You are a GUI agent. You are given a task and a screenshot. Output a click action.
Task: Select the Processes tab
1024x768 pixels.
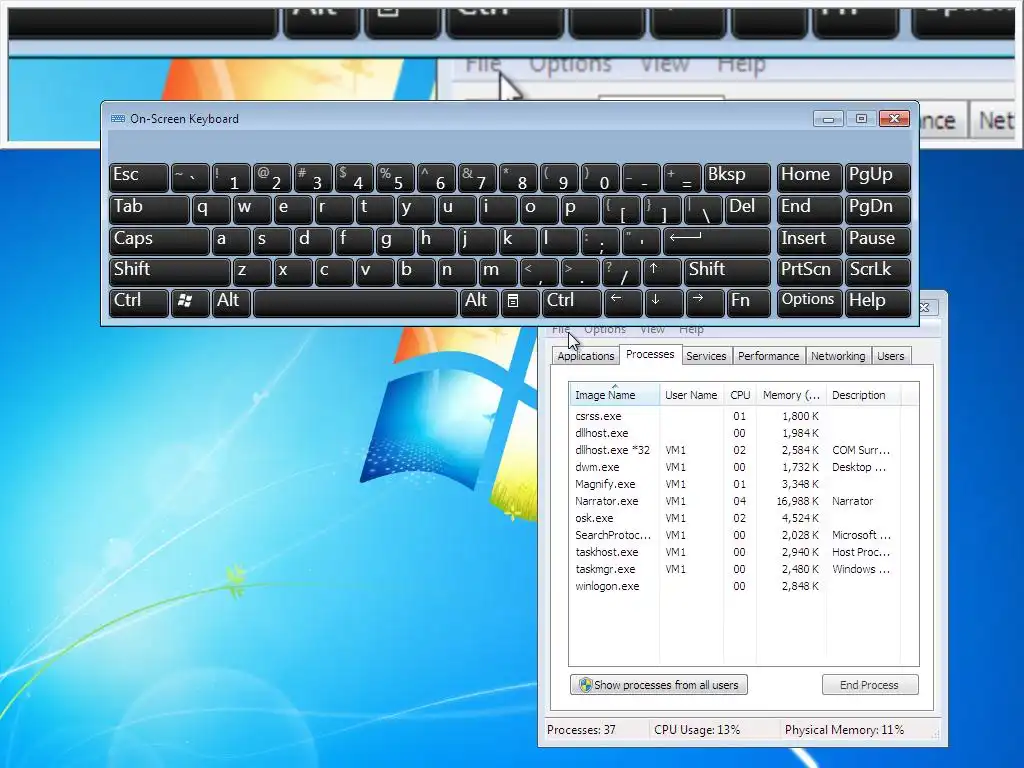click(650, 354)
